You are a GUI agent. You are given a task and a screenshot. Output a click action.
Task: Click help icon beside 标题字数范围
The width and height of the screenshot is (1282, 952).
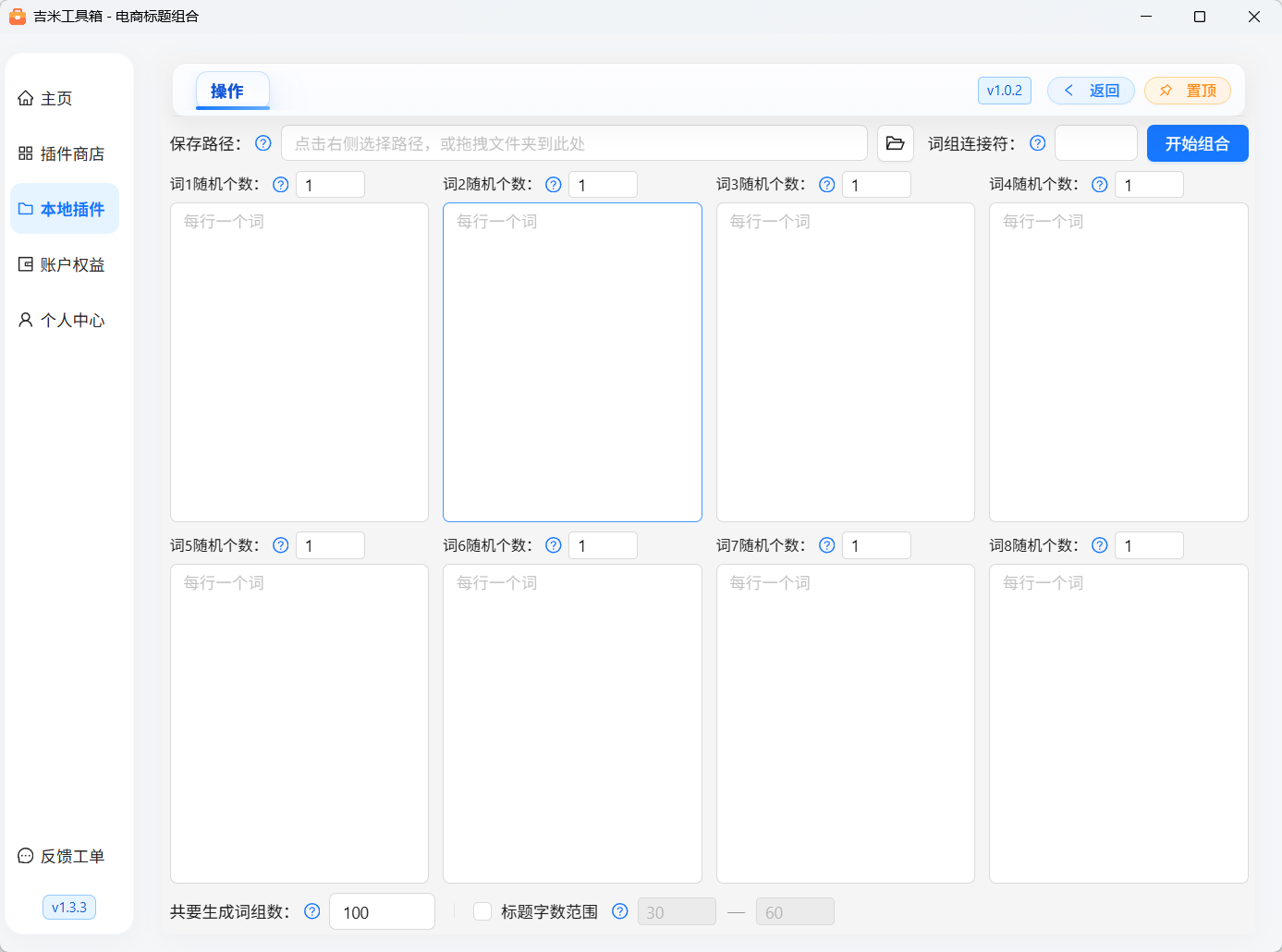tap(620, 911)
